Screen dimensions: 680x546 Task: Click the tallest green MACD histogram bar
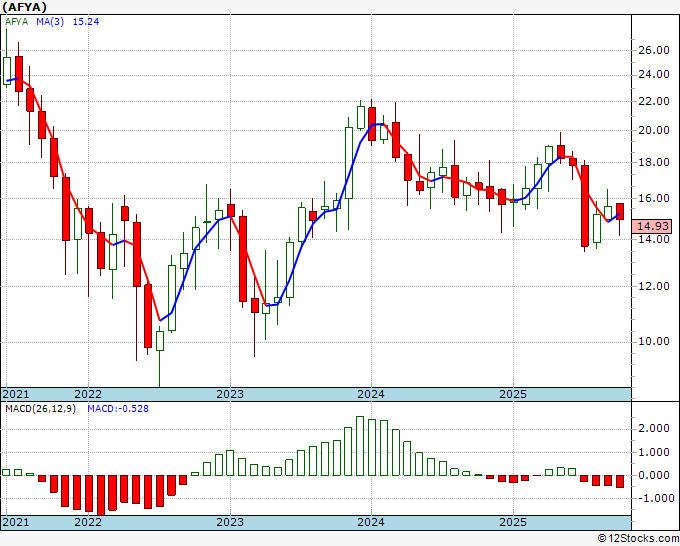[x=360, y=446]
